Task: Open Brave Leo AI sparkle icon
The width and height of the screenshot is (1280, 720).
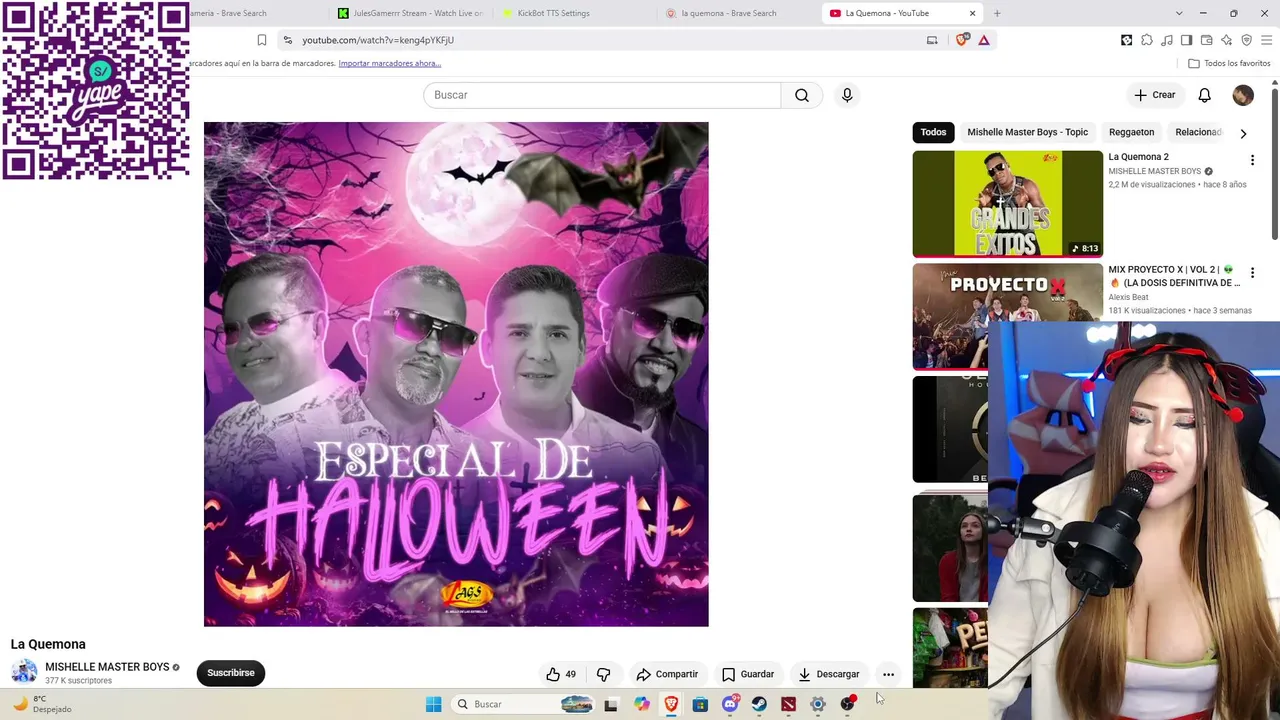Action: click(1226, 40)
